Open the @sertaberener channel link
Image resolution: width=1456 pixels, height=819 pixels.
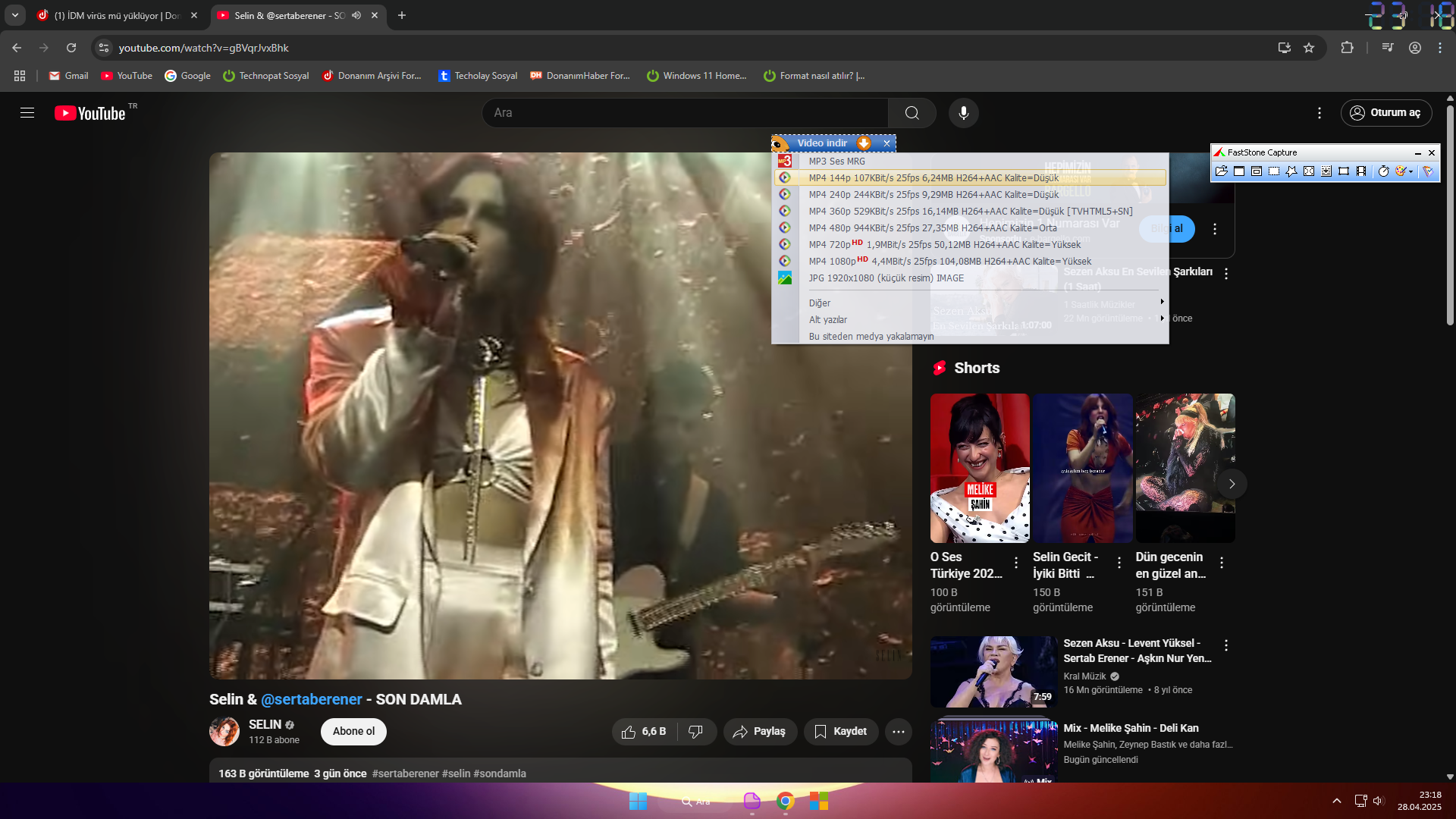pyautogui.click(x=311, y=700)
